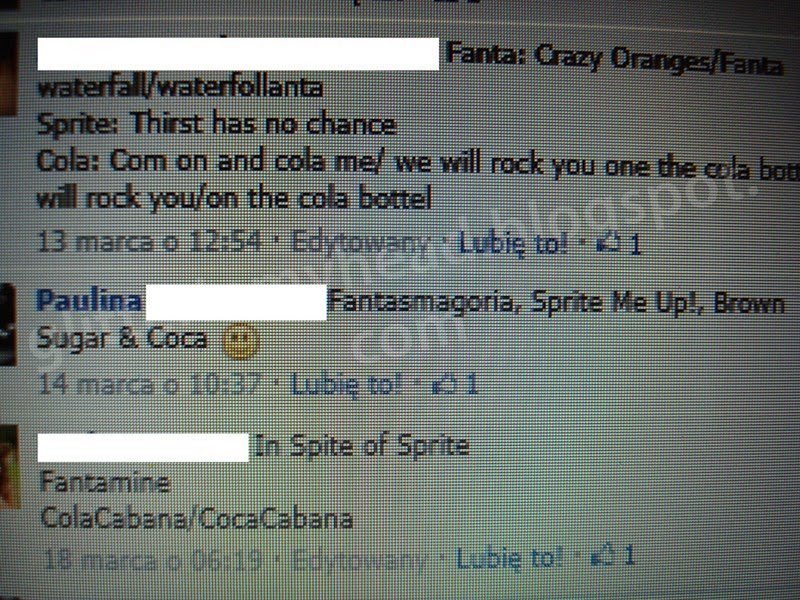The height and width of the screenshot is (600, 800).
Task: Open thumbs-up like count on 18 marca comment
Action: coord(613,557)
